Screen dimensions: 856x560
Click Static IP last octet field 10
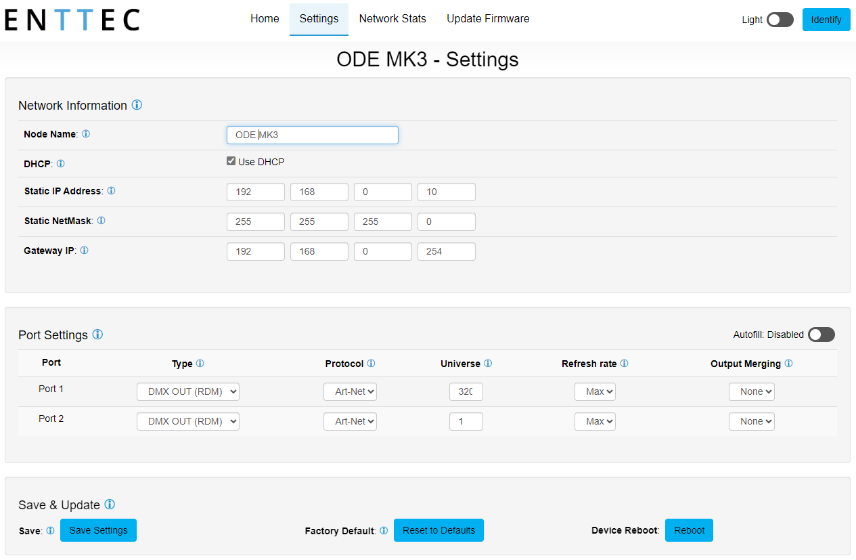click(x=446, y=192)
